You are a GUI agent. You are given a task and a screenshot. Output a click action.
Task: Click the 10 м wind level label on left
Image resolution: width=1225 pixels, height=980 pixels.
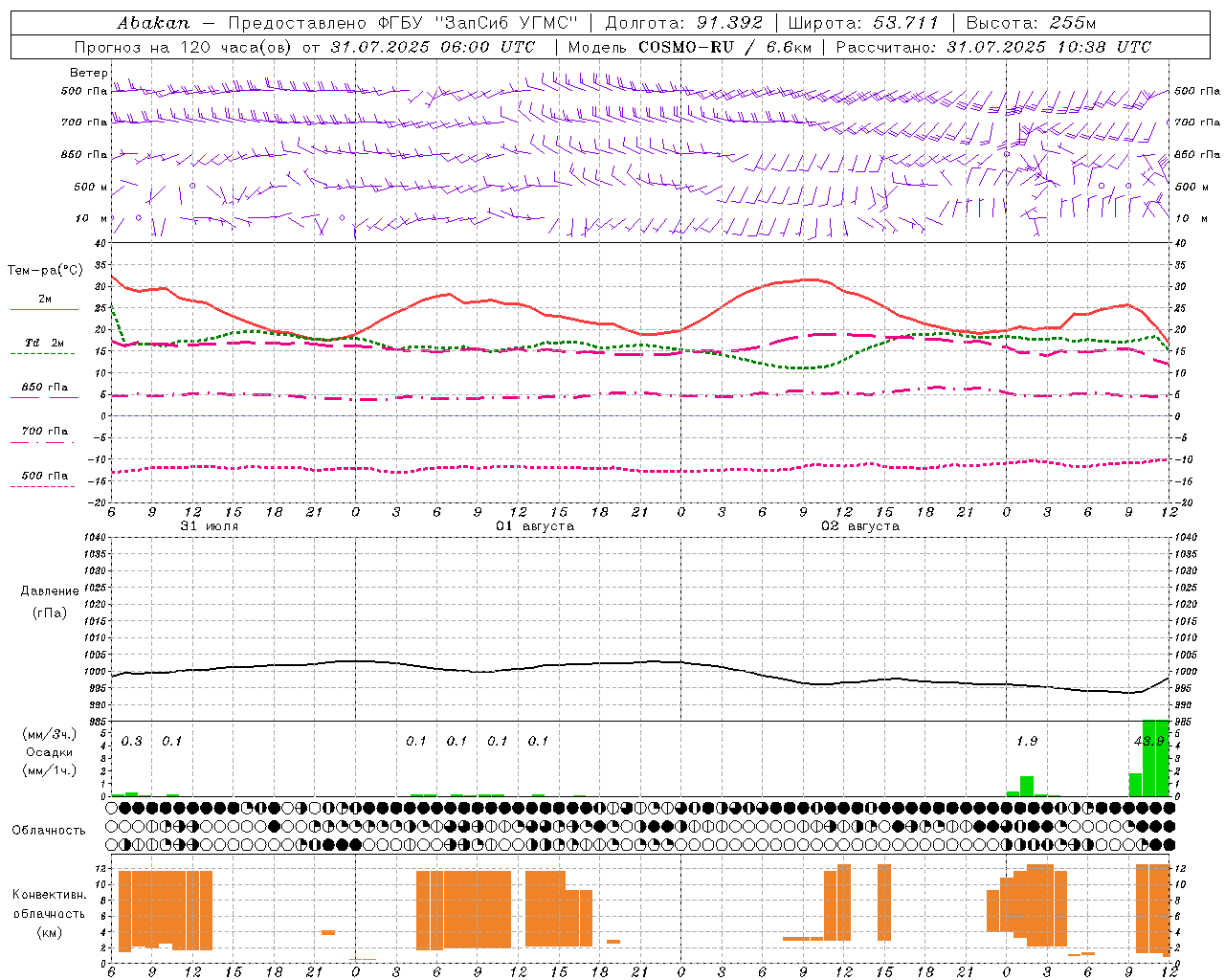click(x=91, y=218)
